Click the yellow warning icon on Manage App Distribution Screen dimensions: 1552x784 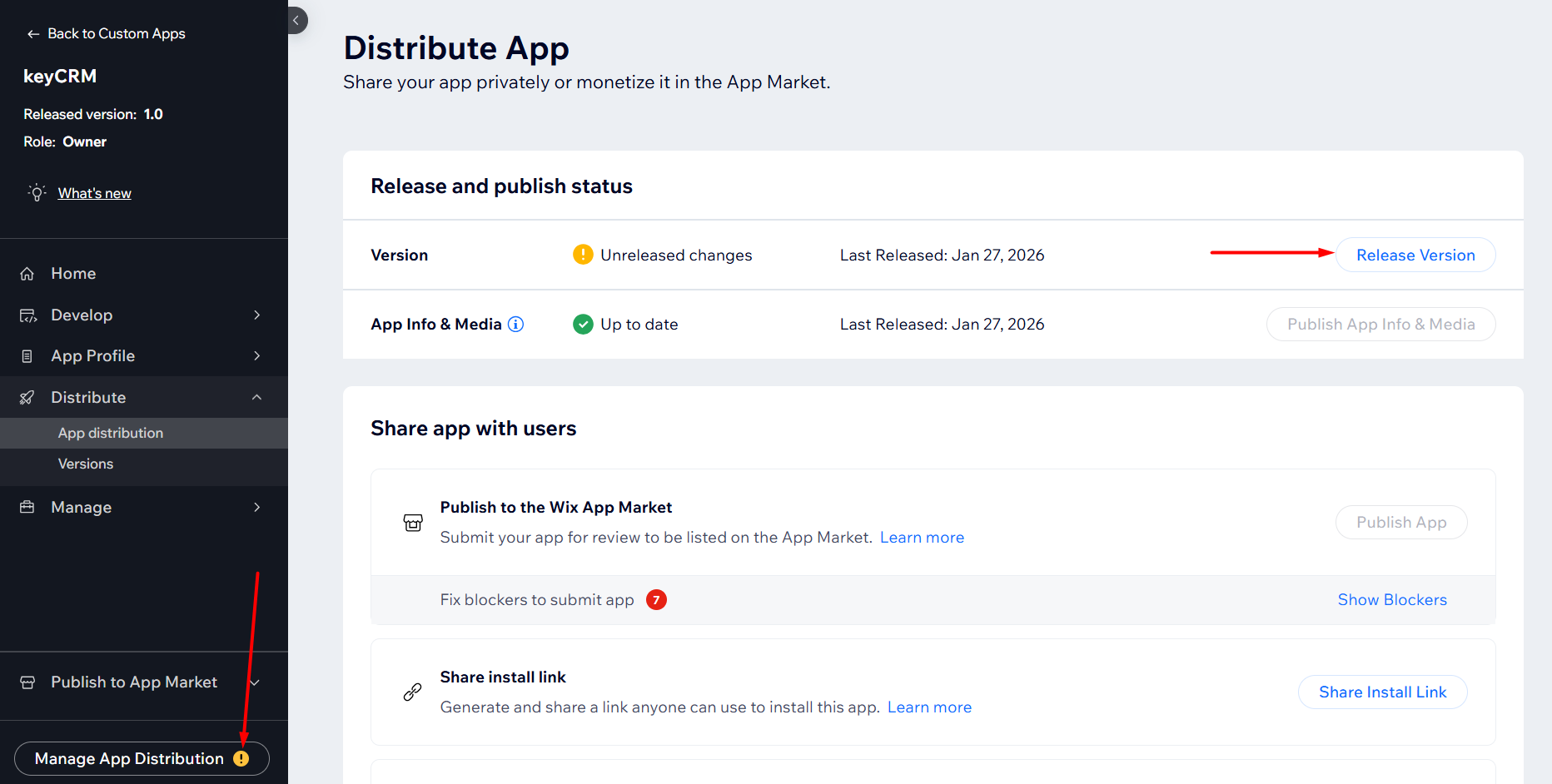click(x=241, y=759)
